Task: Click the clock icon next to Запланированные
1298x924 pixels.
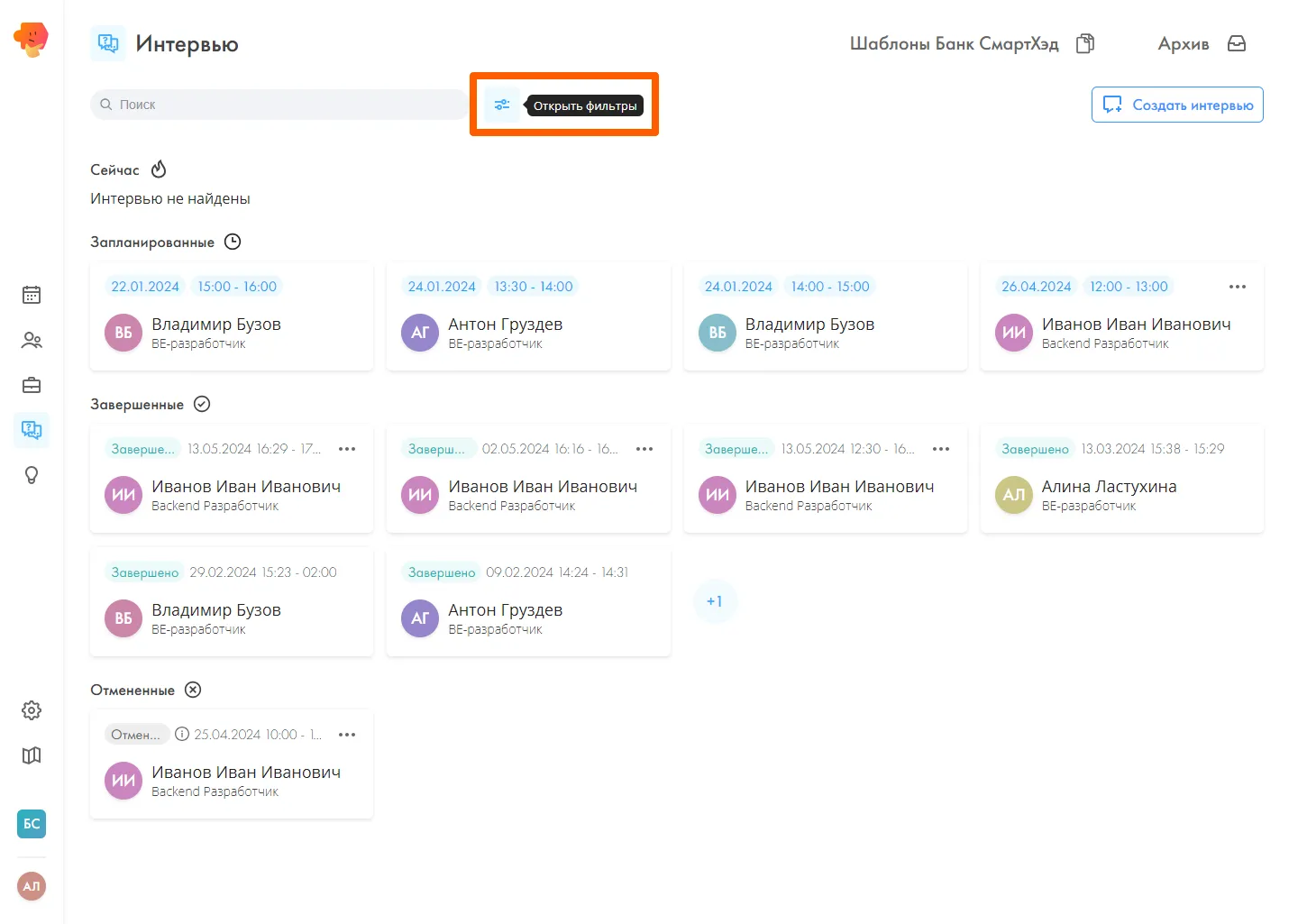Action: click(233, 242)
